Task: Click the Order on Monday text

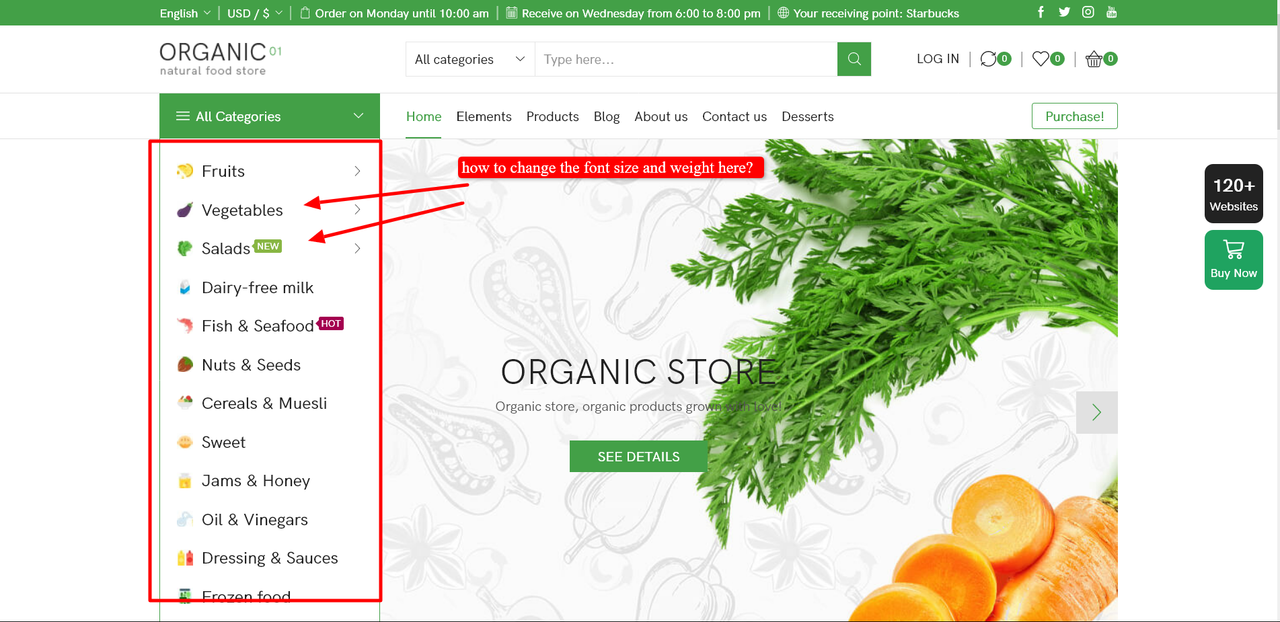Action: click(x=402, y=13)
